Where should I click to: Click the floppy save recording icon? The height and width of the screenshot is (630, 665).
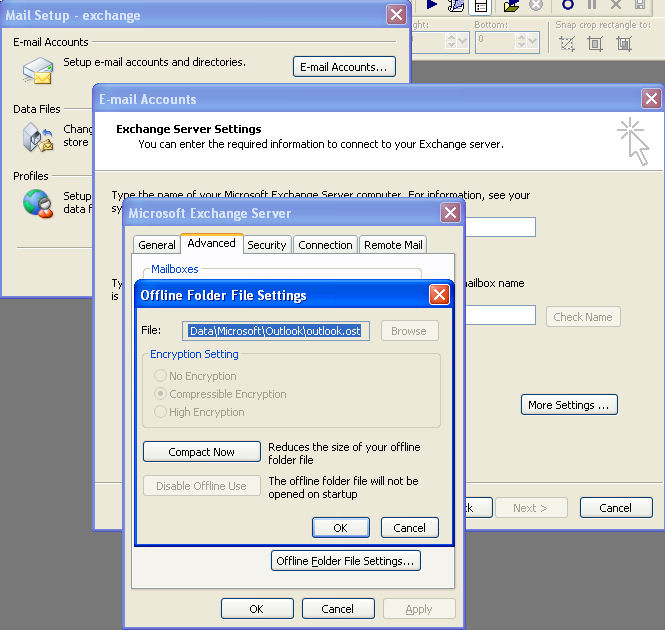click(x=640, y=5)
